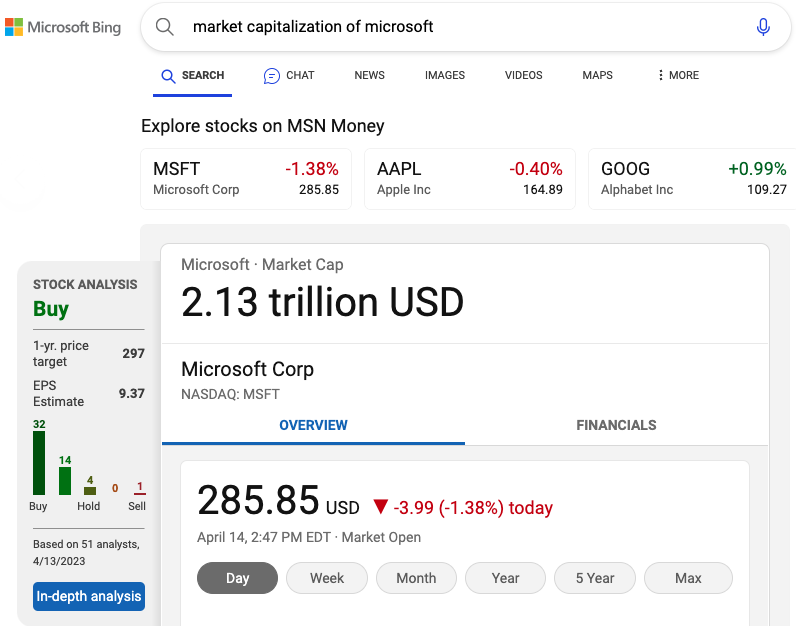Click the red down arrow price indicator
Image resolution: width=796 pixels, height=626 pixels.
(x=381, y=507)
